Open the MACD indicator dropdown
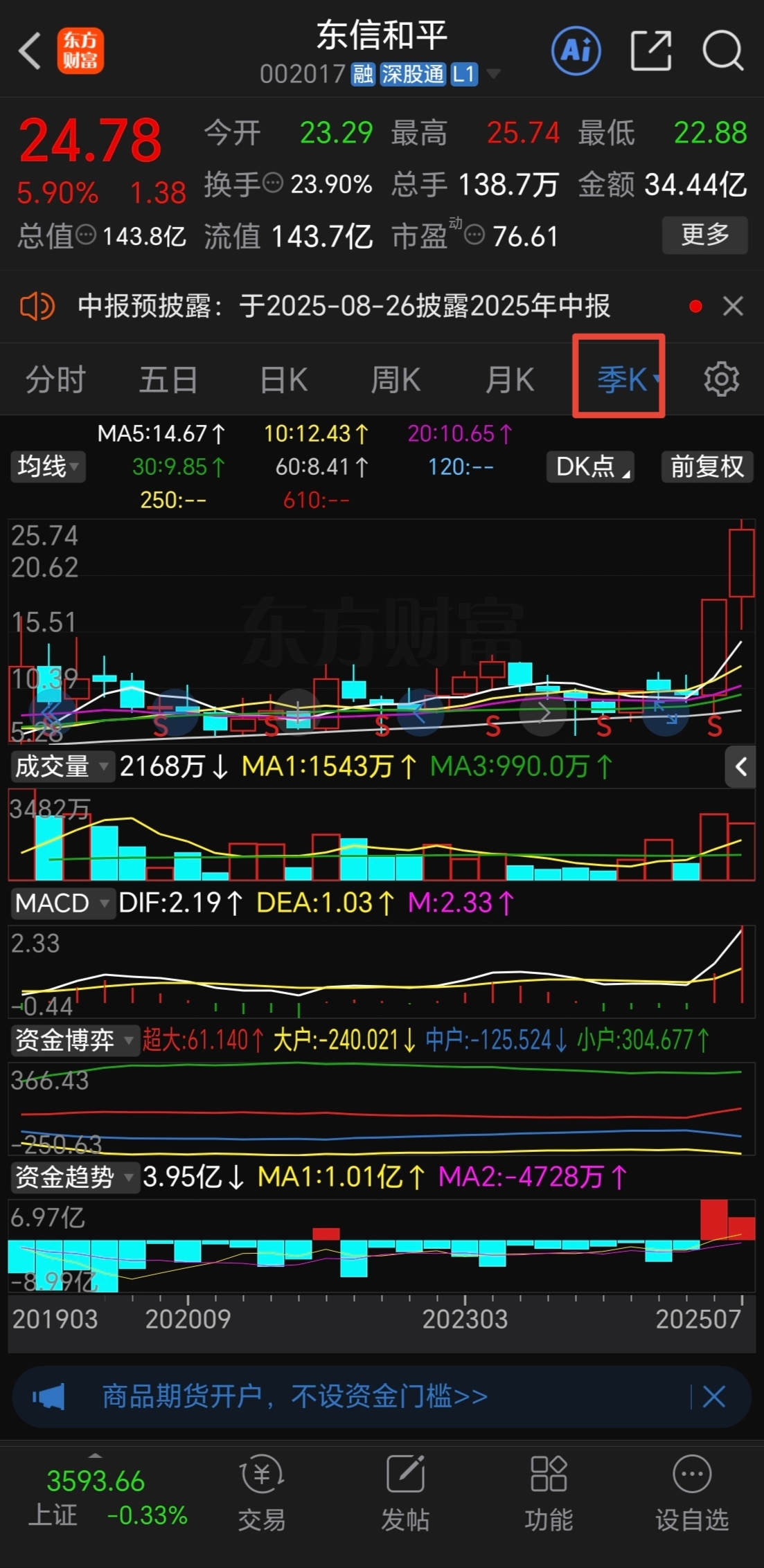 [x=62, y=903]
